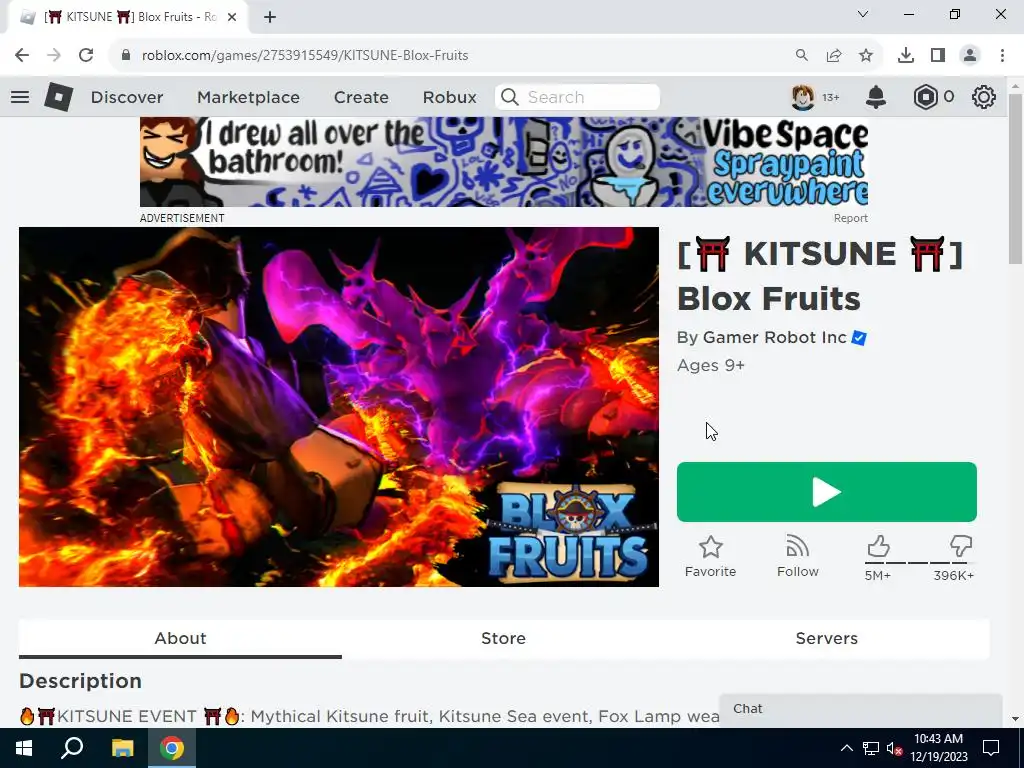Viewport: 1024px width, 768px height.
Task: Close the KITSUNE Blox Fruits tab
Action: click(232, 17)
